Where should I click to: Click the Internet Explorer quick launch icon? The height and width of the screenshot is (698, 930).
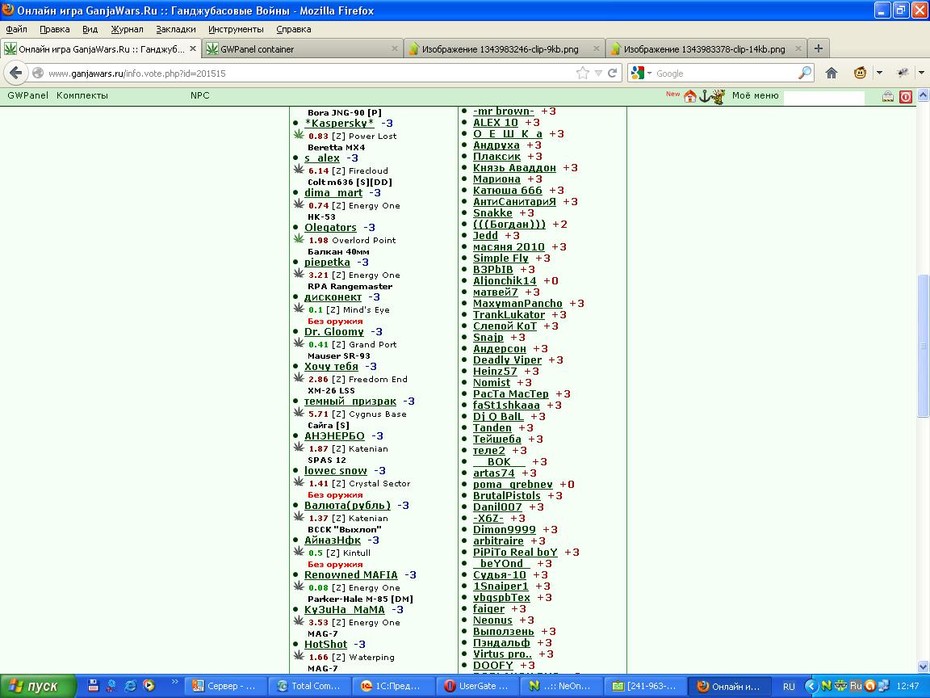(x=130, y=686)
